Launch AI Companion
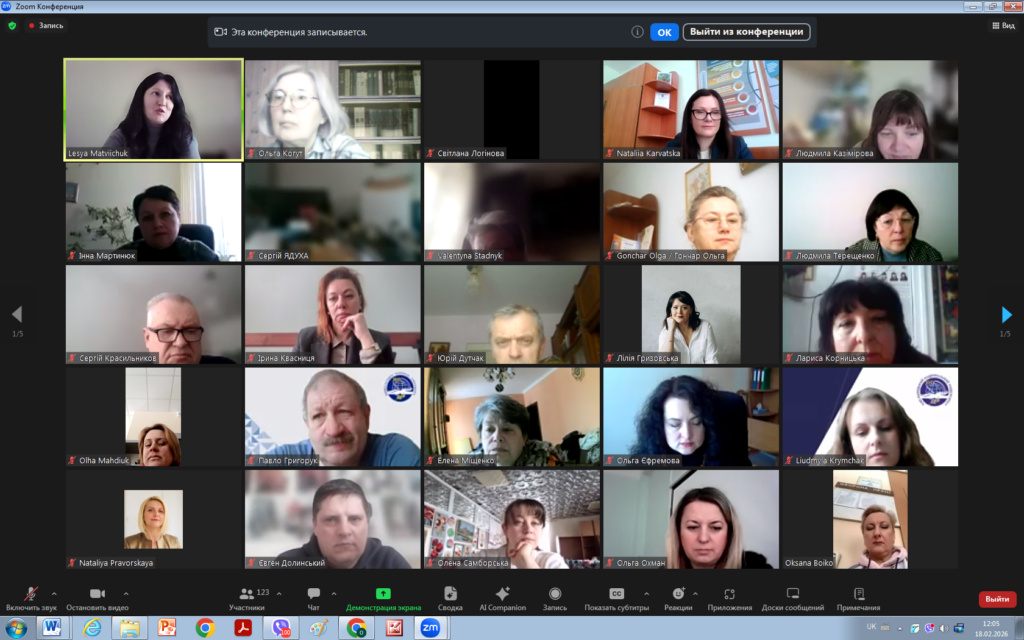This screenshot has width=1024, height=640. coord(502,594)
